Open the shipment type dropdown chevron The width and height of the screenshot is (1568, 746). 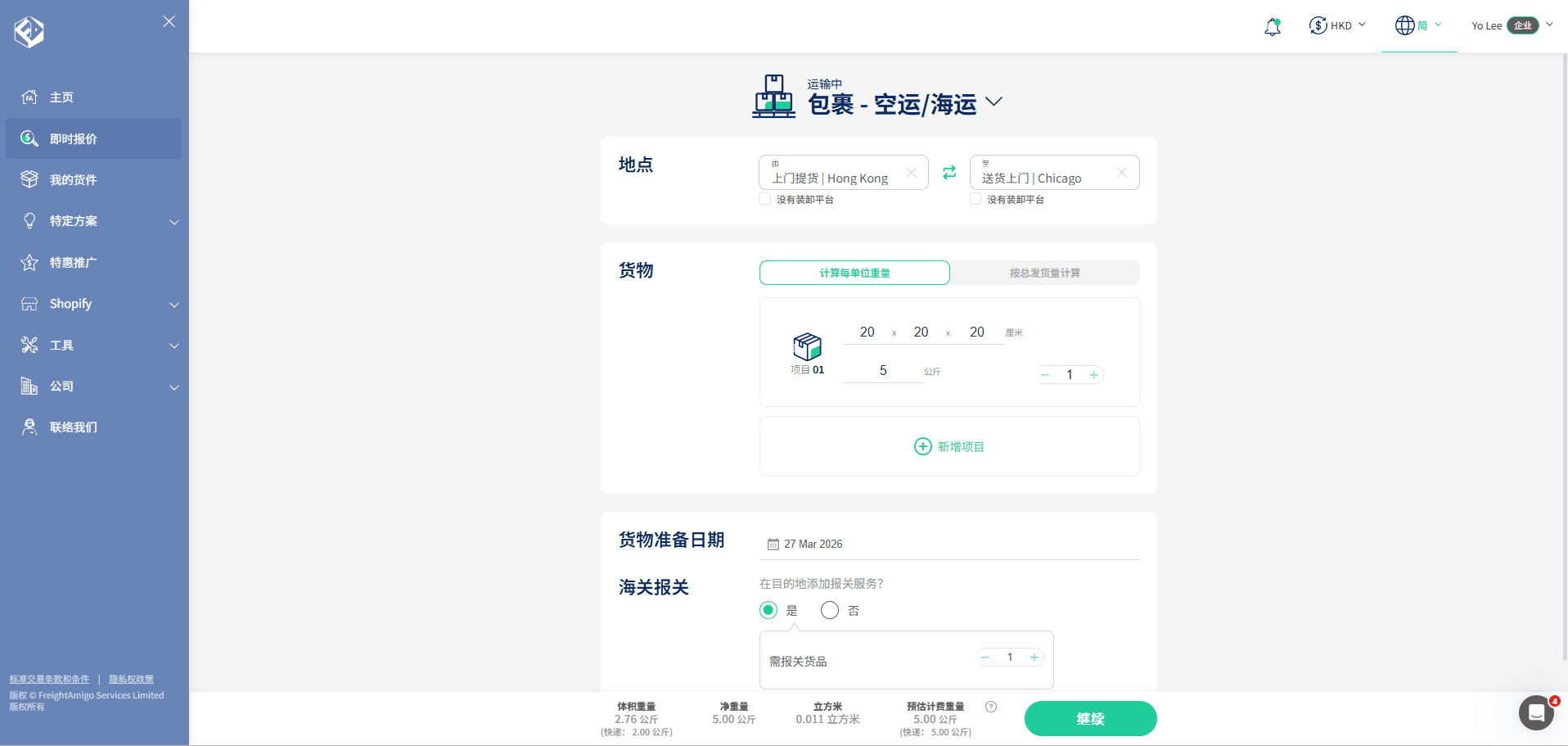(x=994, y=102)
